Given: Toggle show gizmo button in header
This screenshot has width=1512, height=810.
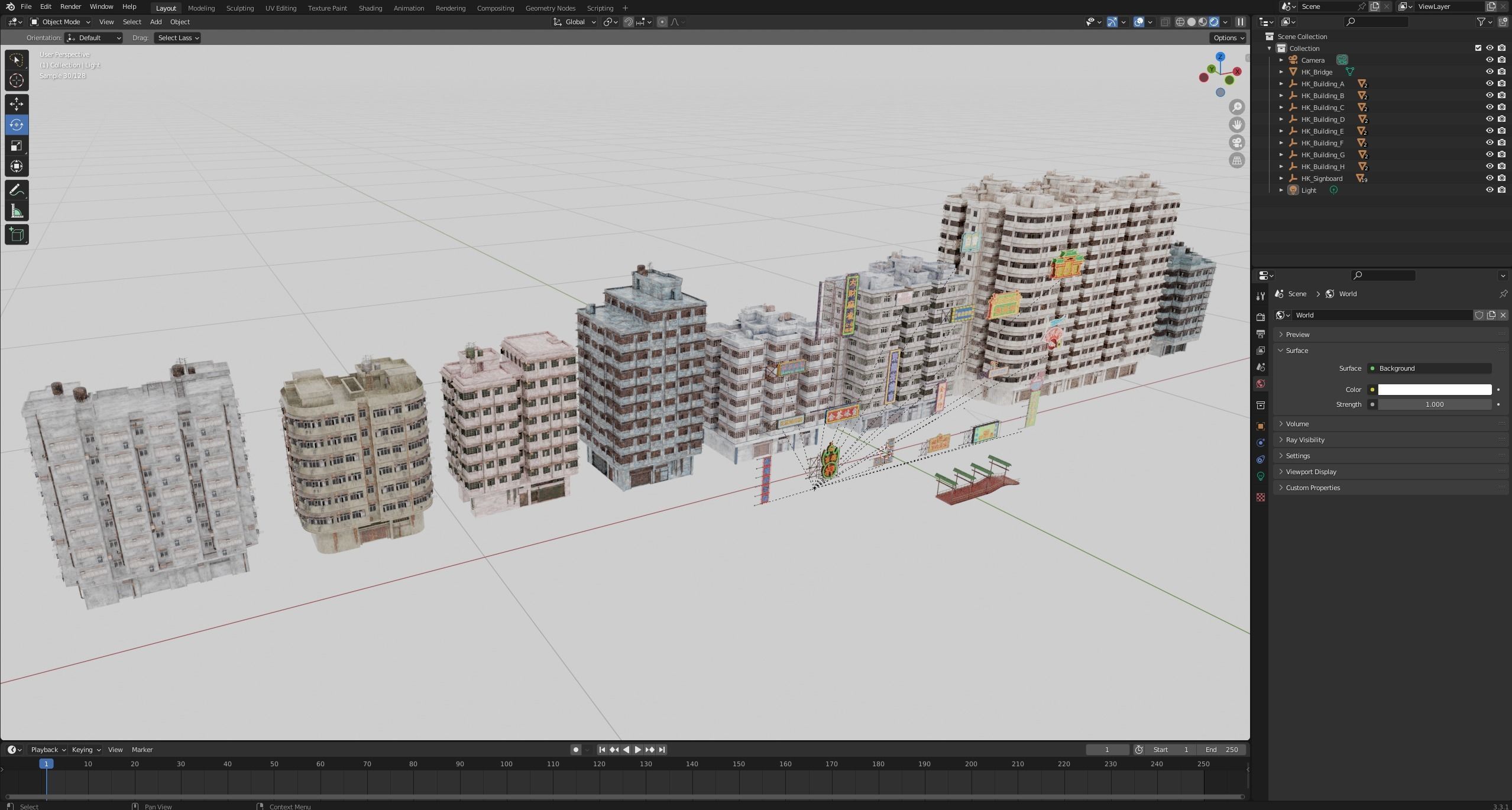Looking at the screenshot, I should [1112, 22].
